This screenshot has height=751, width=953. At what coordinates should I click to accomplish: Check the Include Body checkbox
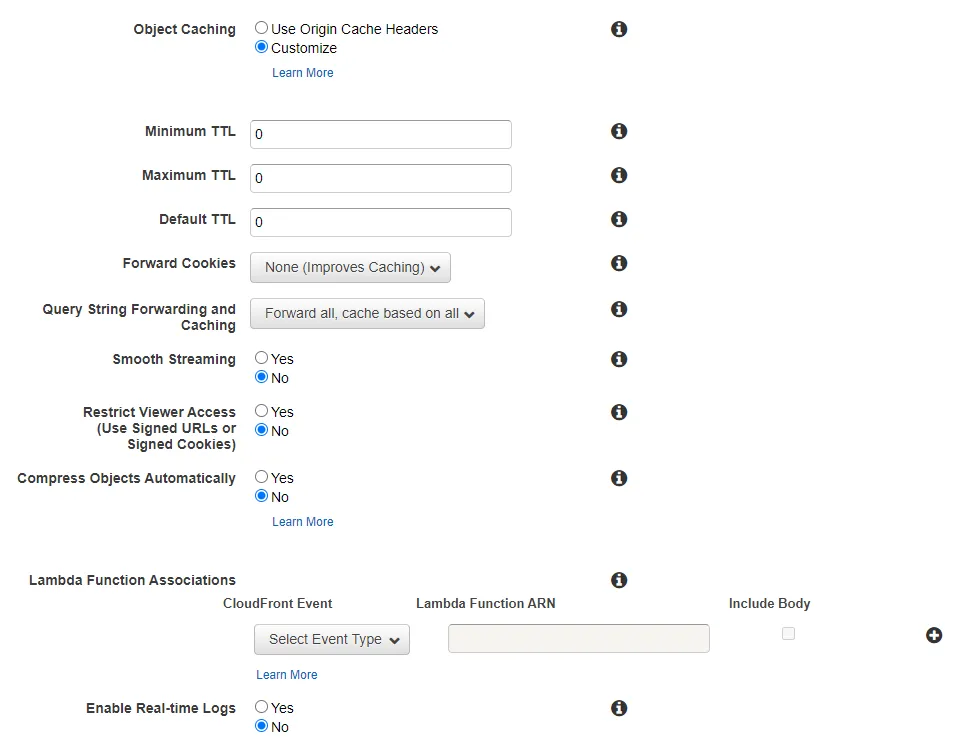[x=788, y=634]
